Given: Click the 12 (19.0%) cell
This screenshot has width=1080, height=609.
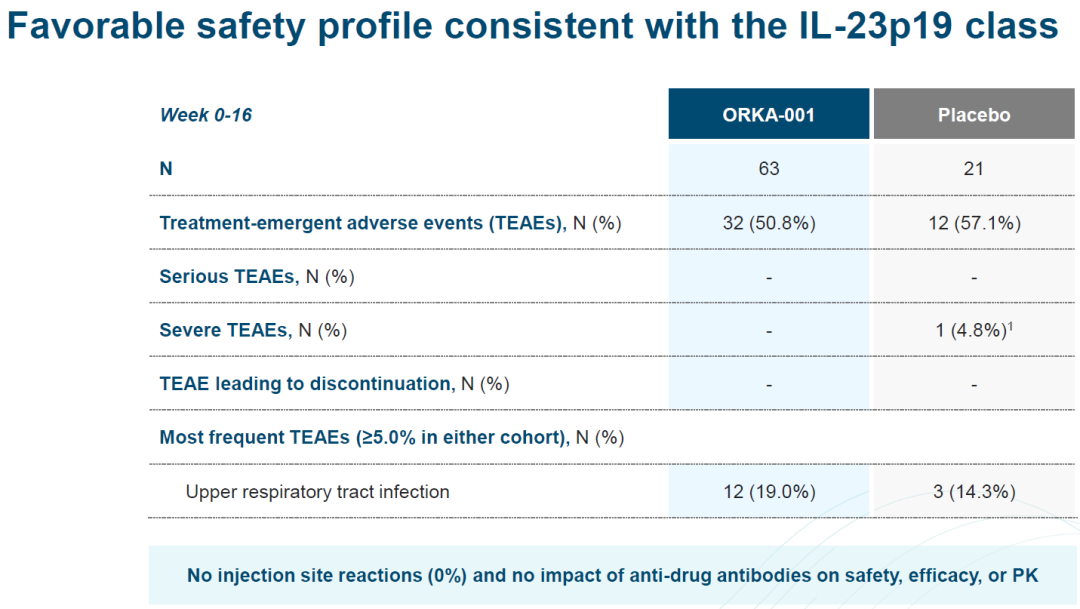Looking at the screenshot, I should (x=768, y=492).
